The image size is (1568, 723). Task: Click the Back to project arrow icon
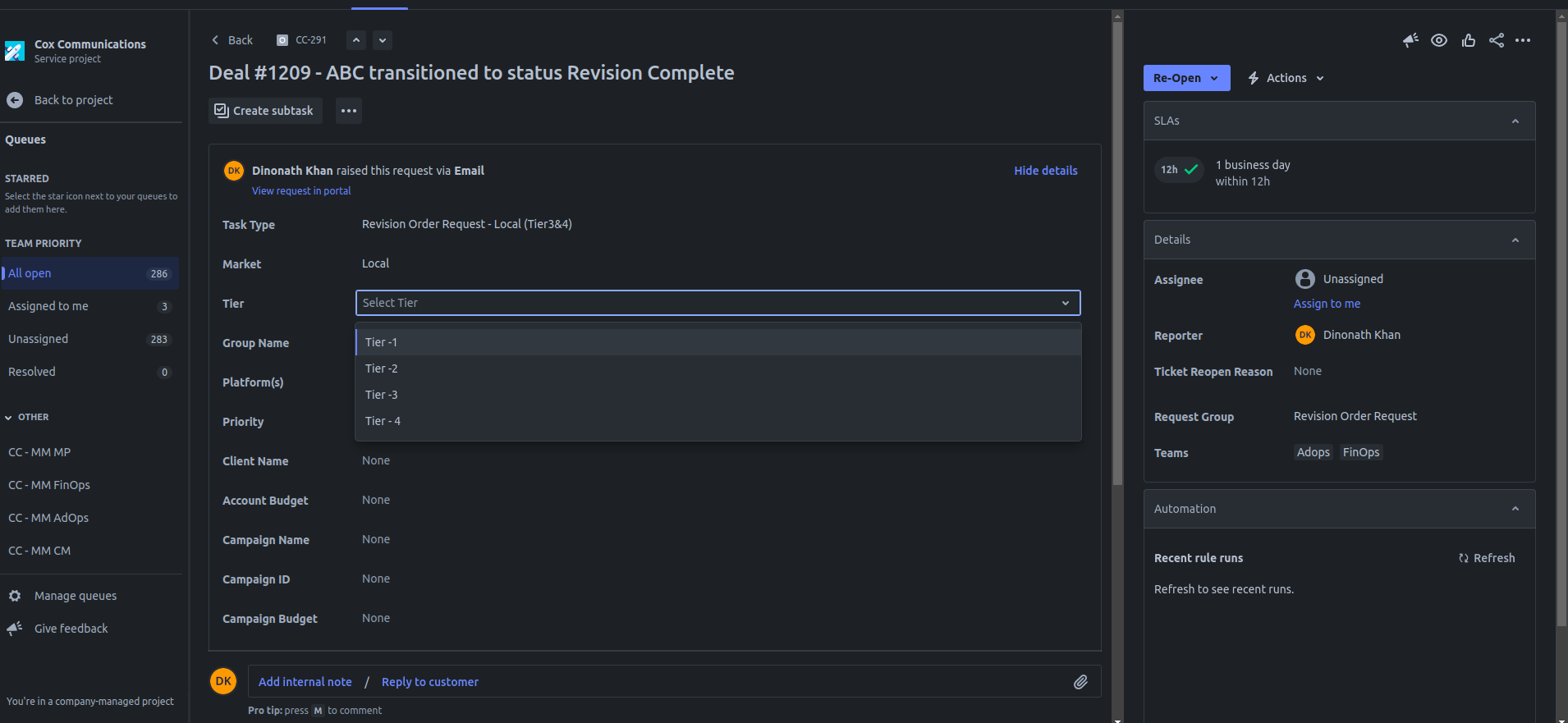15,100
